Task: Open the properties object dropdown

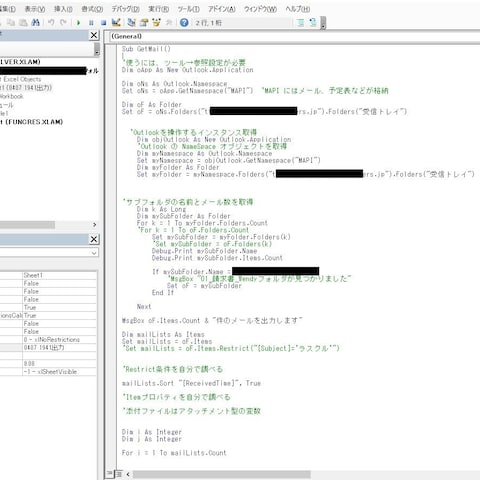Action: click(94, 253)
